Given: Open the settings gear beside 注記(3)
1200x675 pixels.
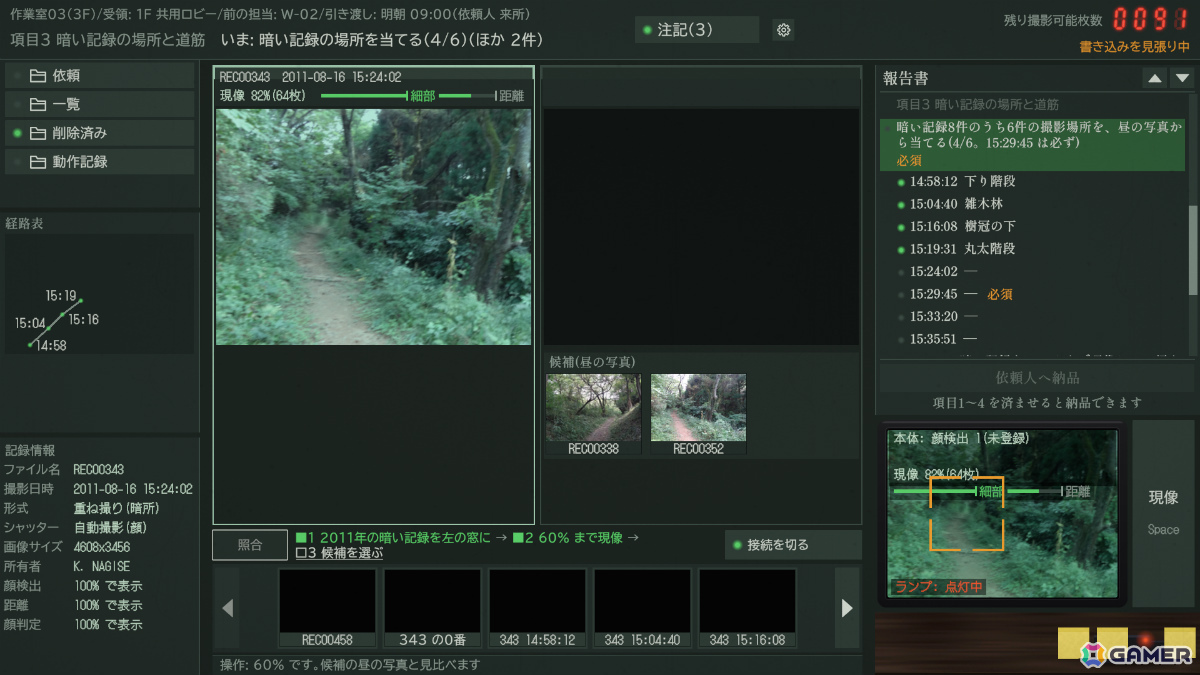Looking at the screenshot, I should (783, 30).
